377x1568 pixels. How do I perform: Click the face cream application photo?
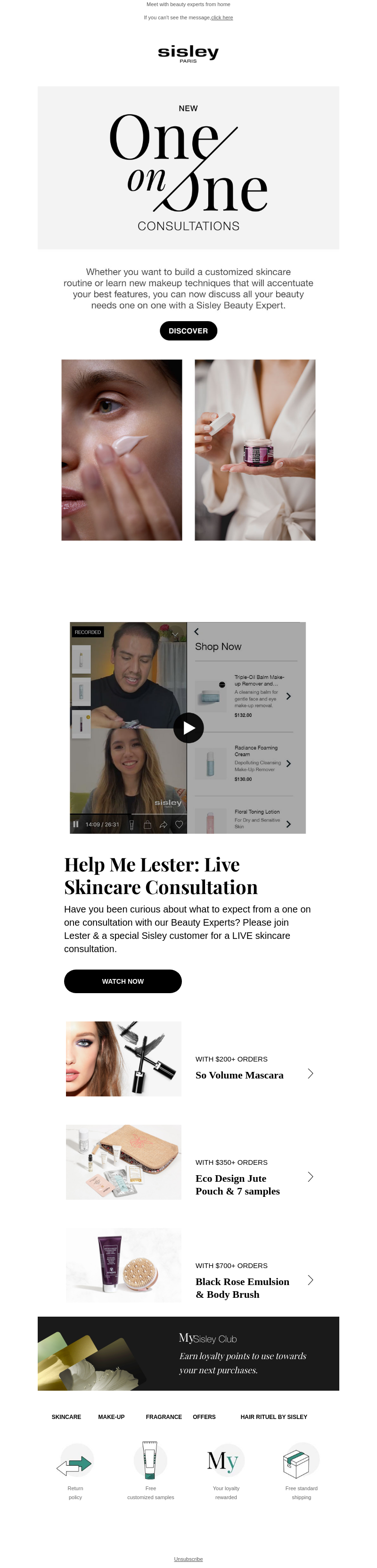click(122, 450)
